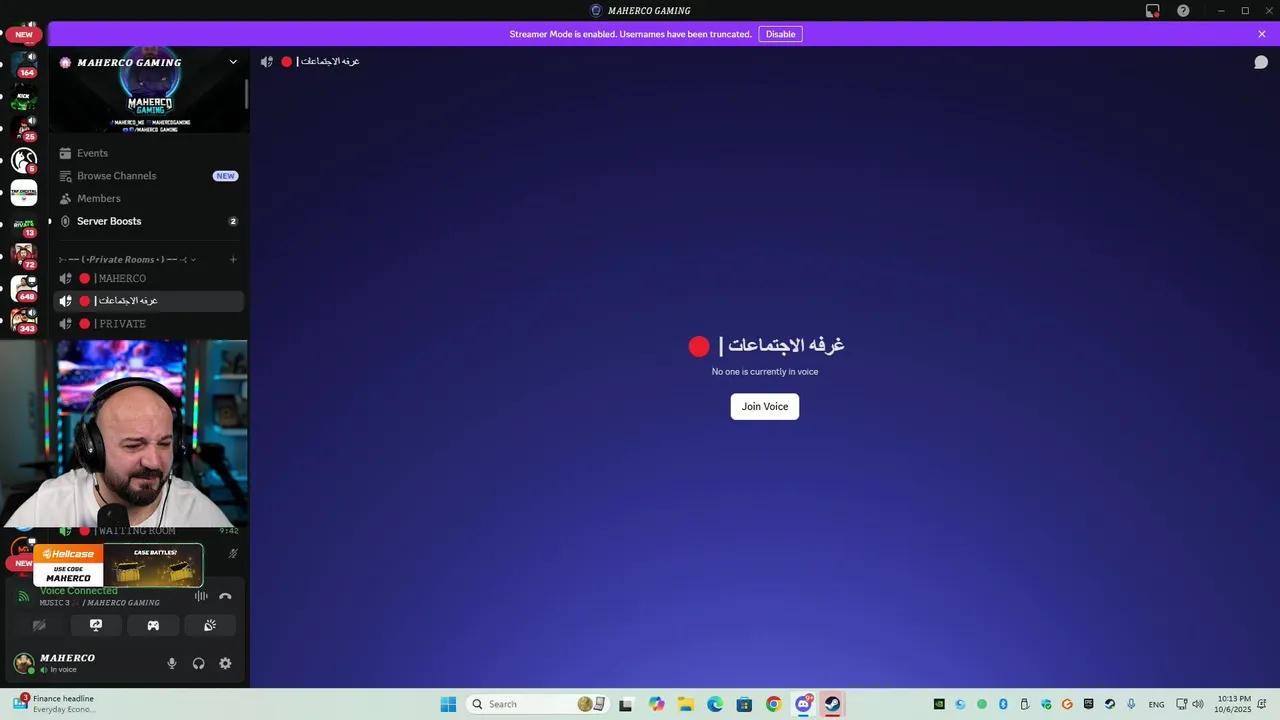Open MAHERCO user profile avatar
This screenshot has height=720, width=1280.
pos(23,663)
